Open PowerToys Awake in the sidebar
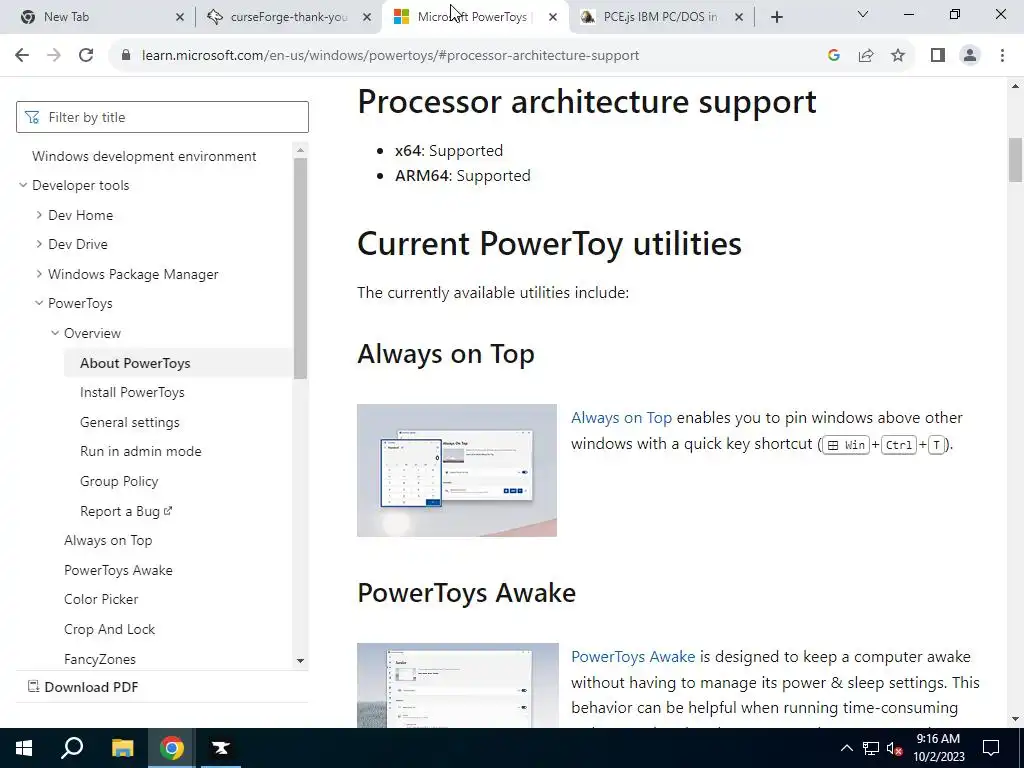1024x768 pixels. coord(118,570)
